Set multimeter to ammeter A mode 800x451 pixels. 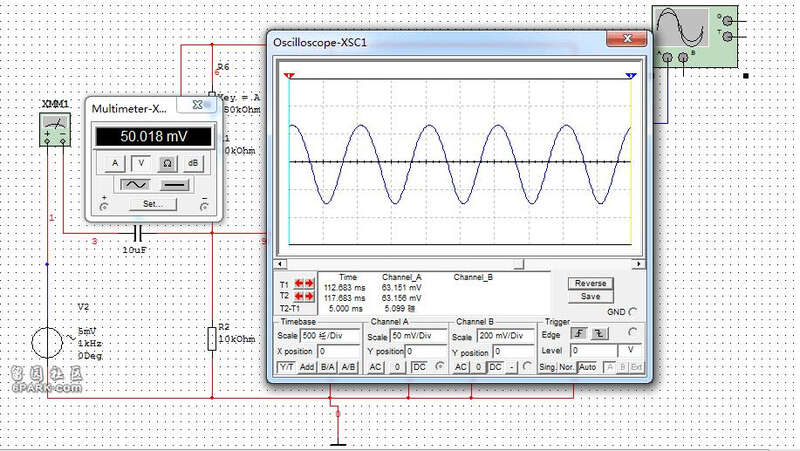pos(115,162)
